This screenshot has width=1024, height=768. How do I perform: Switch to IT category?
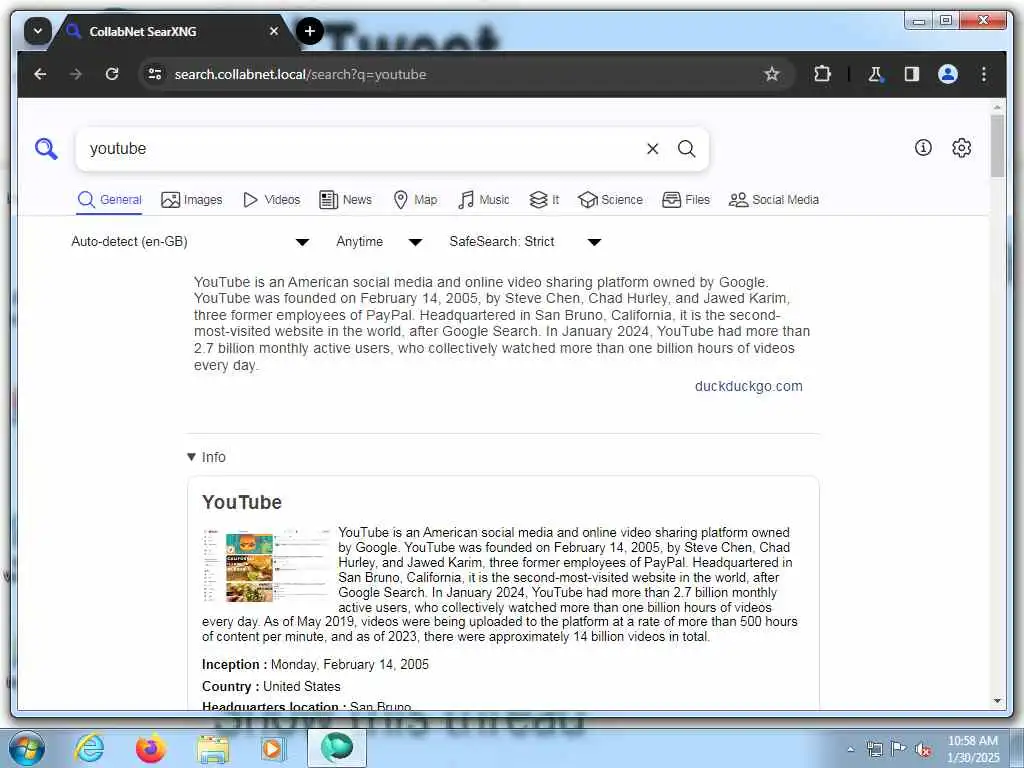(544, 200)
